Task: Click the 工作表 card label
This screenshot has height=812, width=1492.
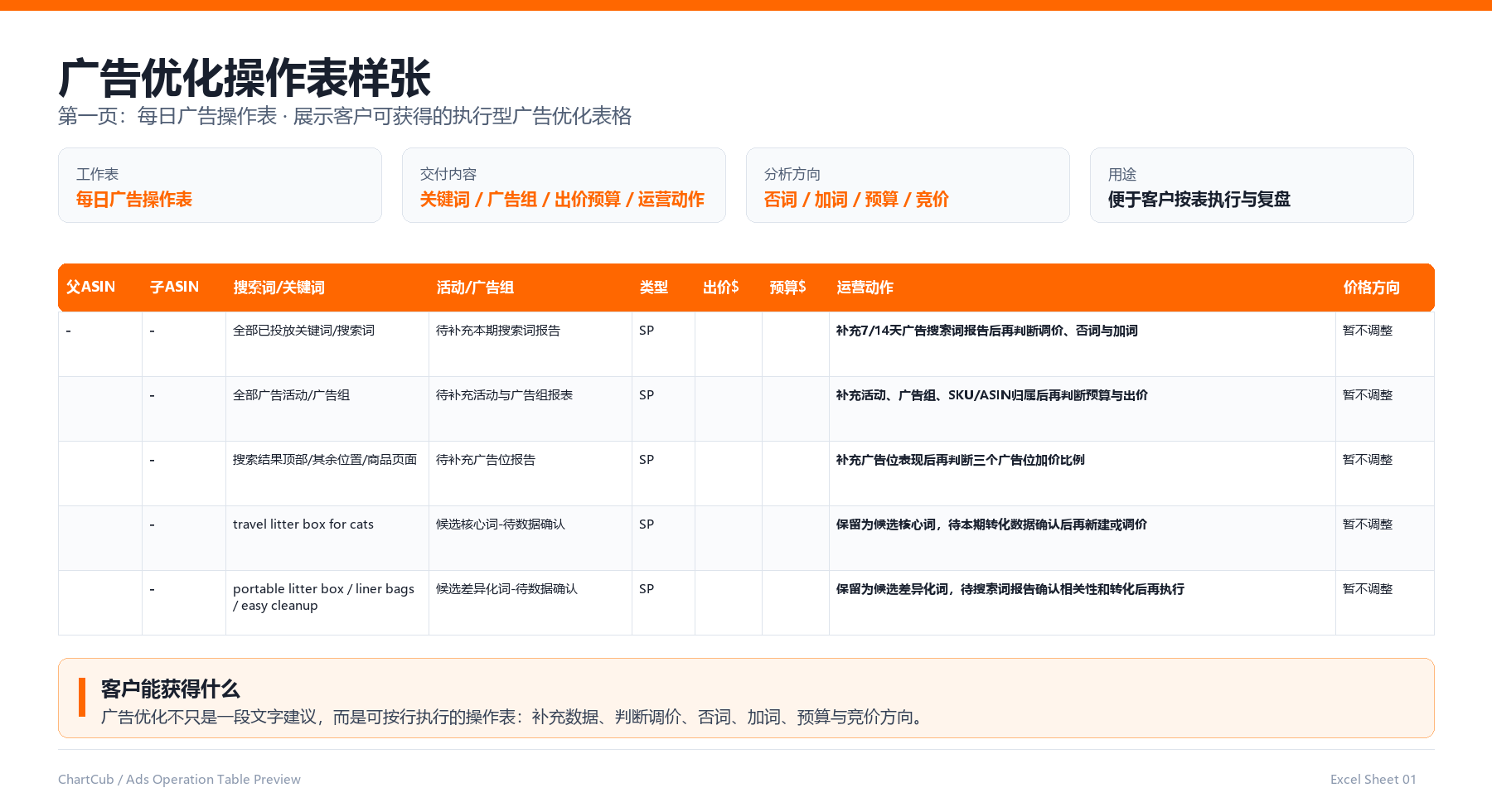Action: [x=97, y=174]
